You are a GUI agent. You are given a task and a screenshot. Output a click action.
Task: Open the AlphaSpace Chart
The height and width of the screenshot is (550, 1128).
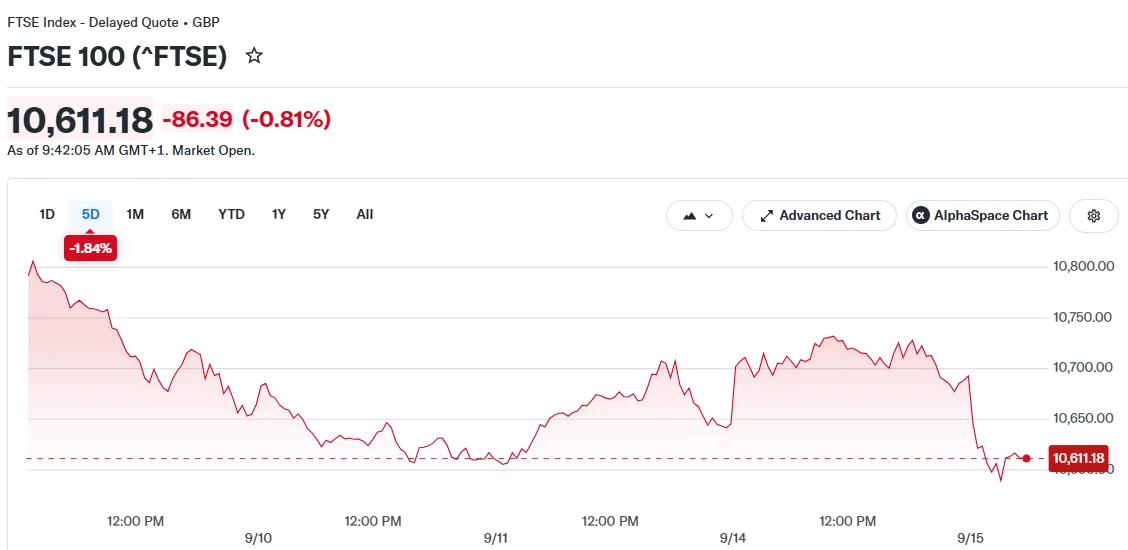[x=983, y=216]
